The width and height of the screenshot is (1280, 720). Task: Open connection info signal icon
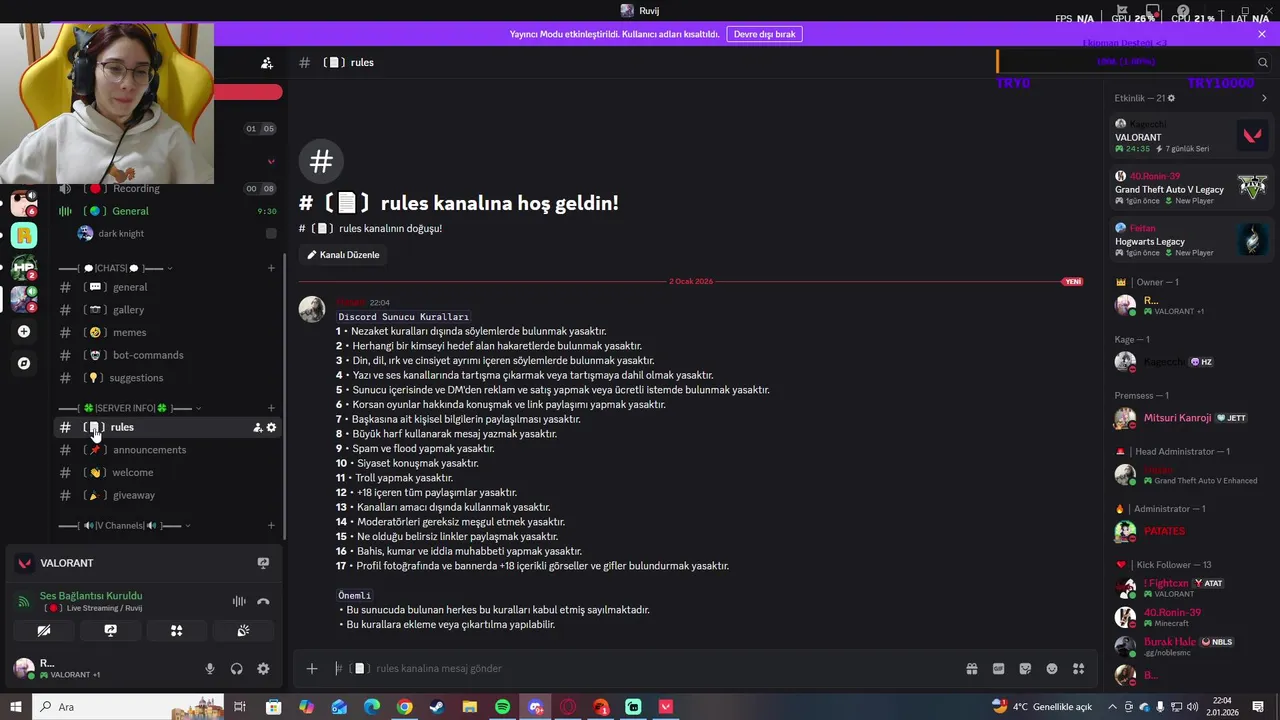24,601
